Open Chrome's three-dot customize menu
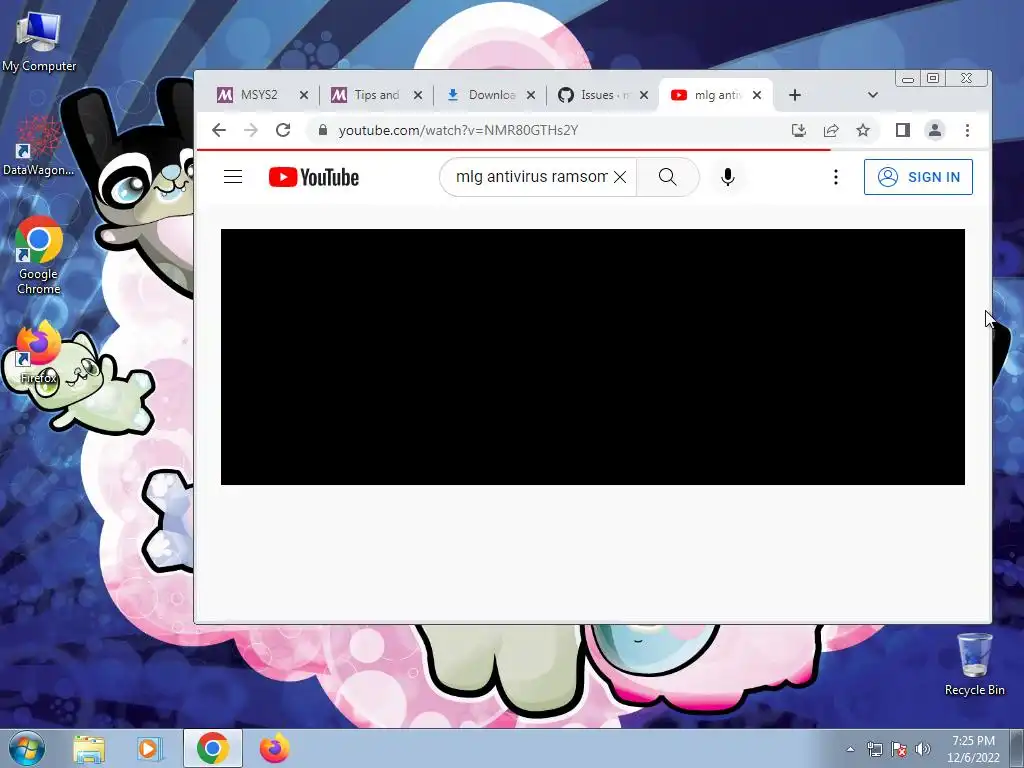Viewport: 1024px width, 768px height. [x=967, y=130]
